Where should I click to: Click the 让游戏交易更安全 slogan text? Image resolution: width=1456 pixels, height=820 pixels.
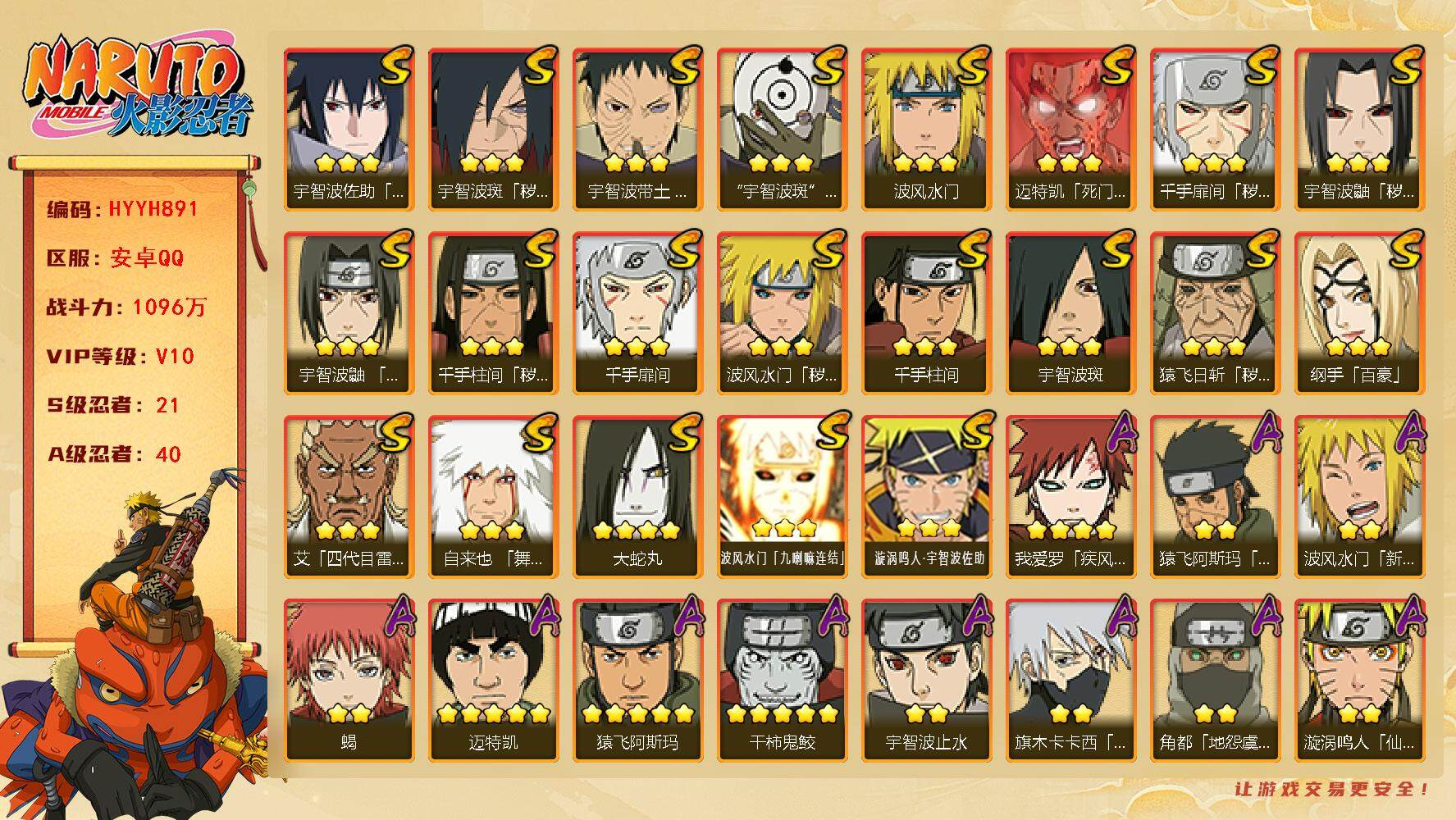click(1332, 790)
